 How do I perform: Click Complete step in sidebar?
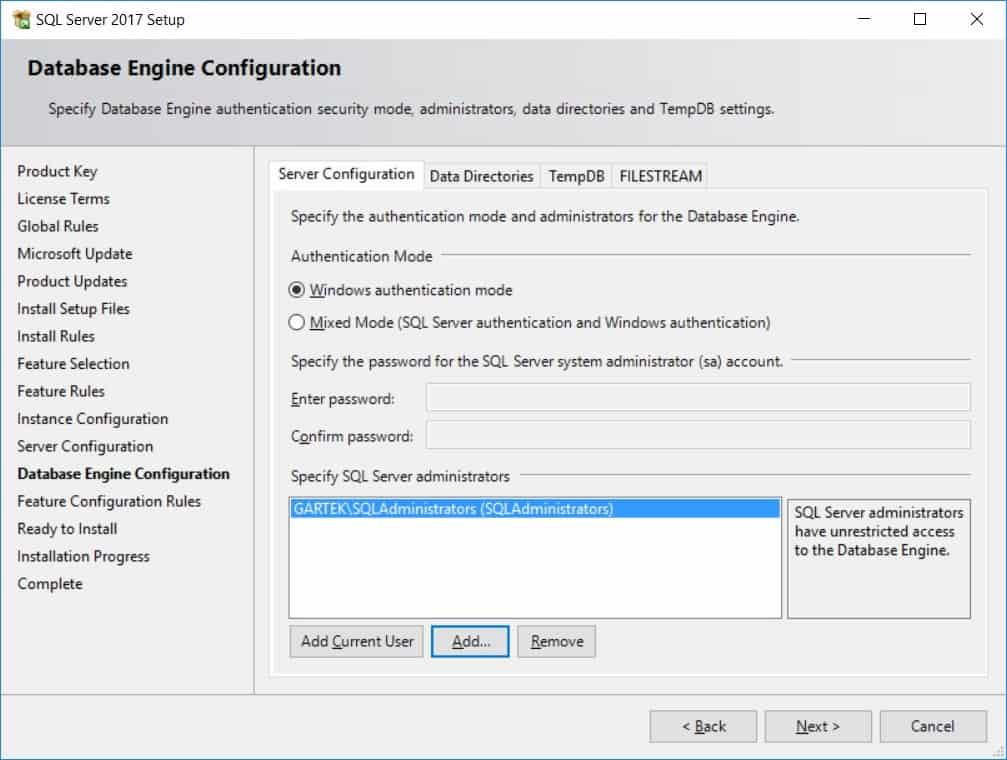50,584
